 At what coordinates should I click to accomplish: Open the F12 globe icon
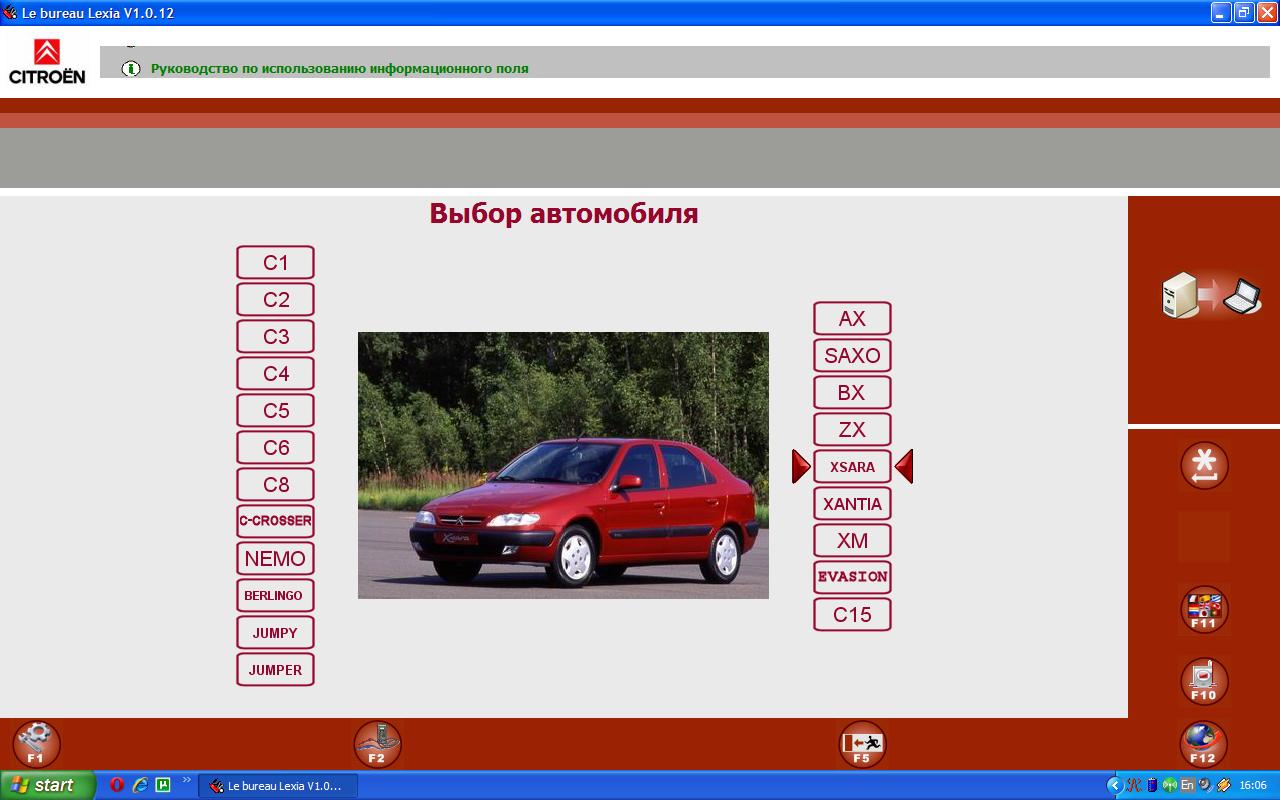pos(1203,745)
